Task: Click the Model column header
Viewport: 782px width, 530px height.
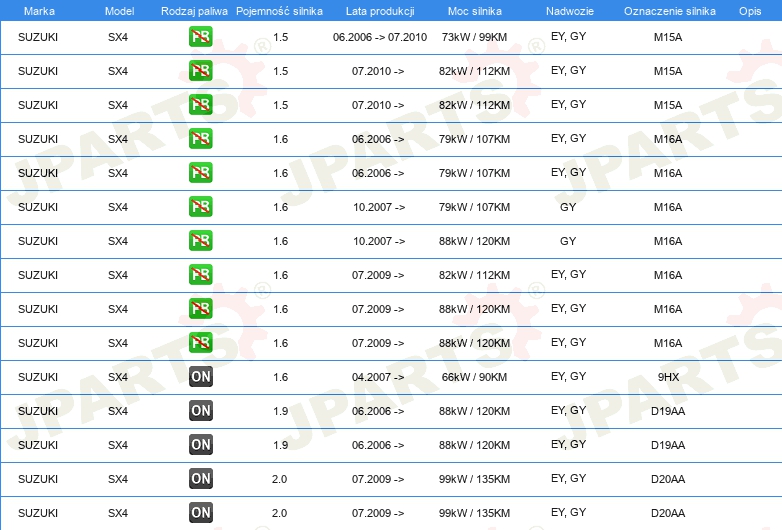Action: click(x=119, y=11)
